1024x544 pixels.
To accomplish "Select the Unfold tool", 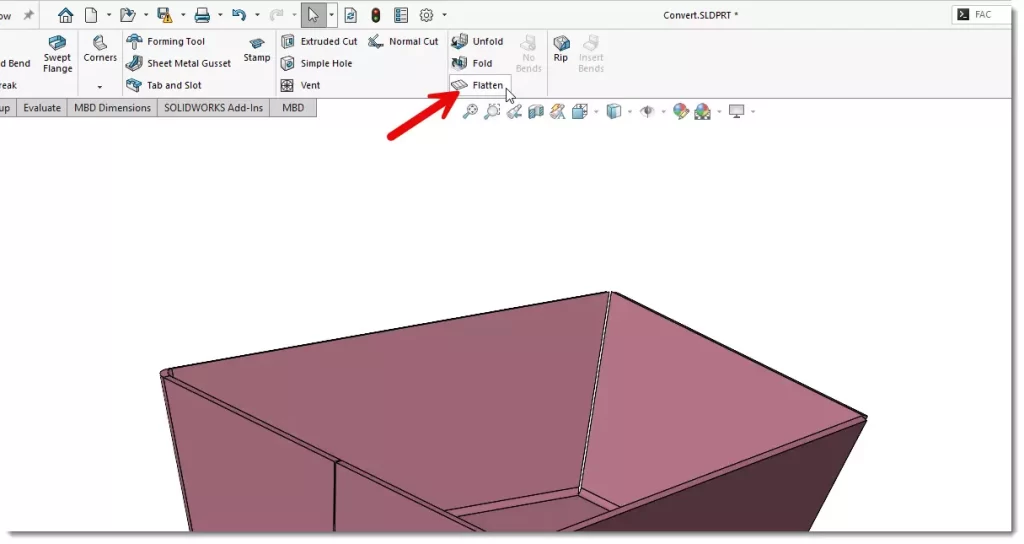I will 478,42.
